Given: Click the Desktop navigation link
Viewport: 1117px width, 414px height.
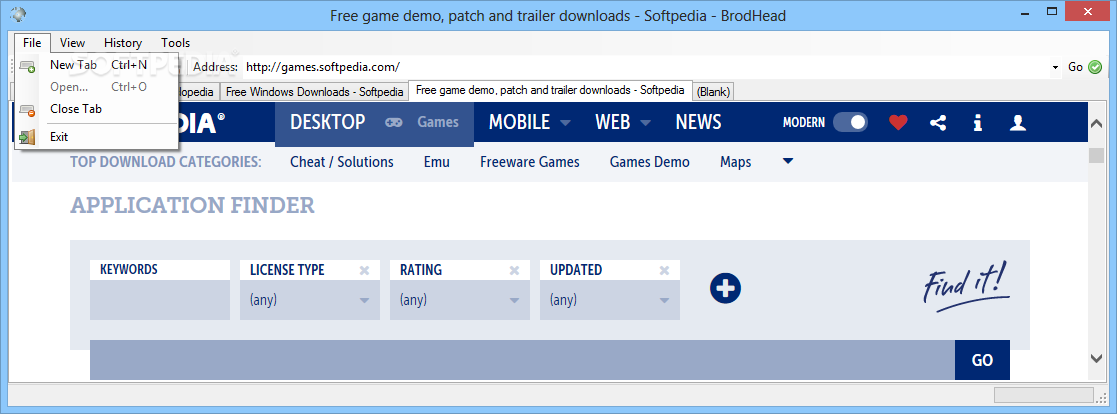Looking at the screenshot, I should click(328, 123).
